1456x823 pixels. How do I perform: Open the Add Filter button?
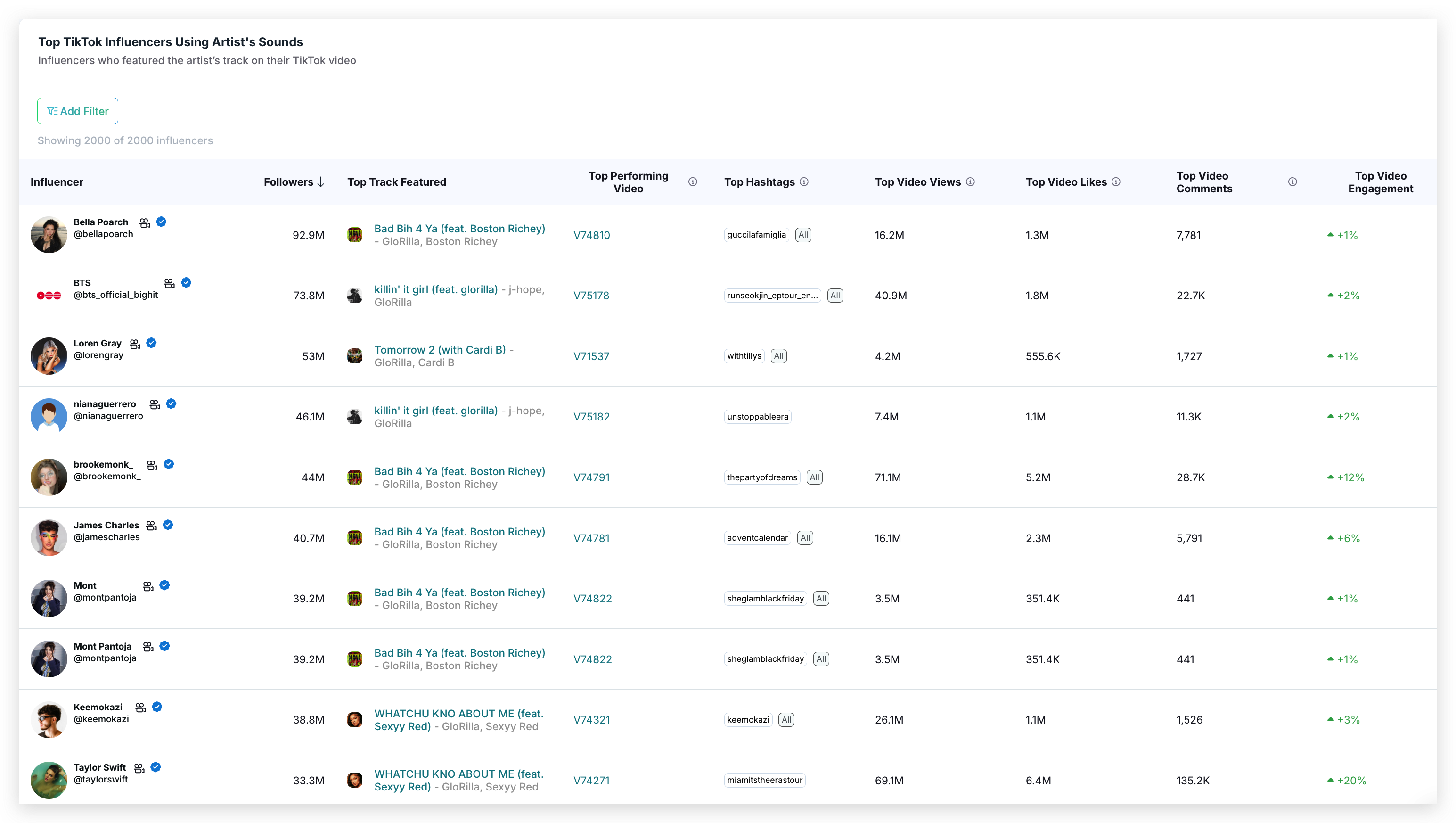(x=77, y=111)
